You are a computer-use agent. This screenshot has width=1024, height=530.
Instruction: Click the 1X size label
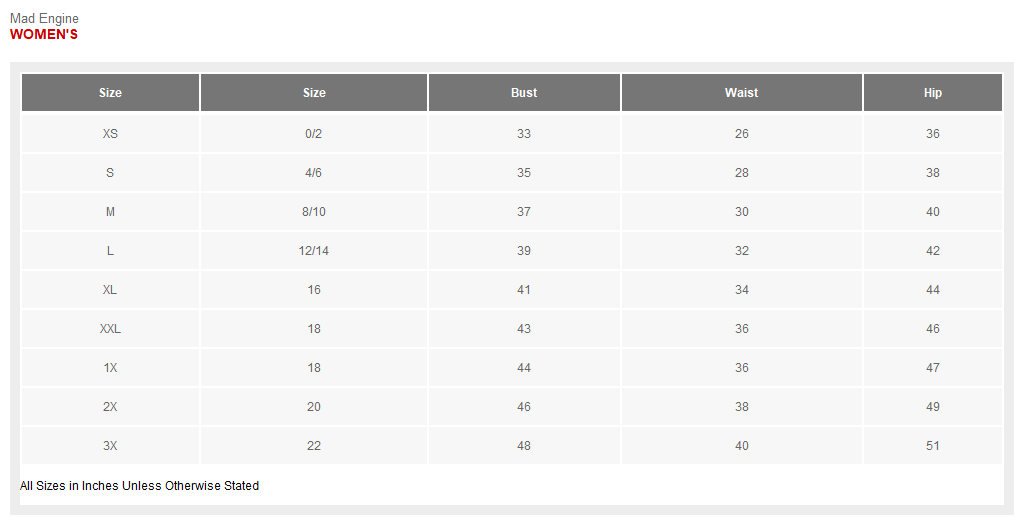[x=110, y=368]
